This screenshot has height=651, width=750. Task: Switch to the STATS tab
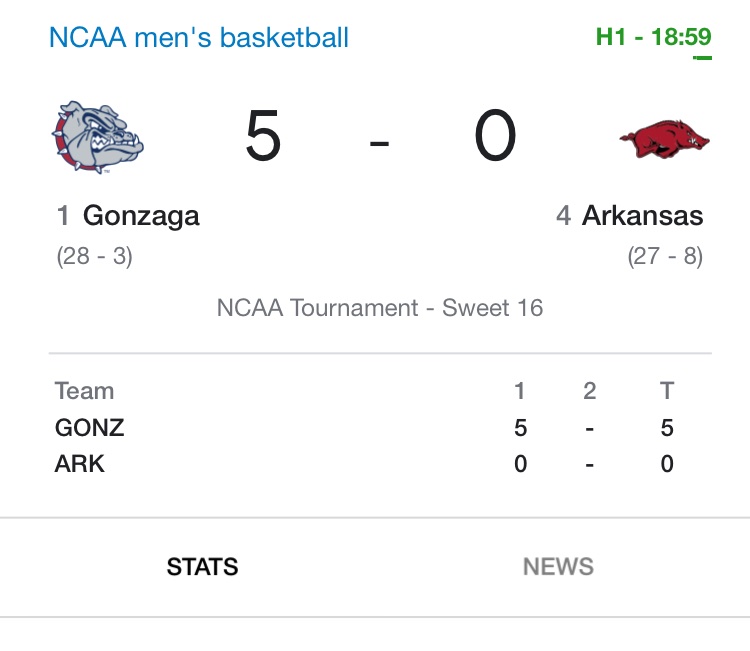pos(202,567)
